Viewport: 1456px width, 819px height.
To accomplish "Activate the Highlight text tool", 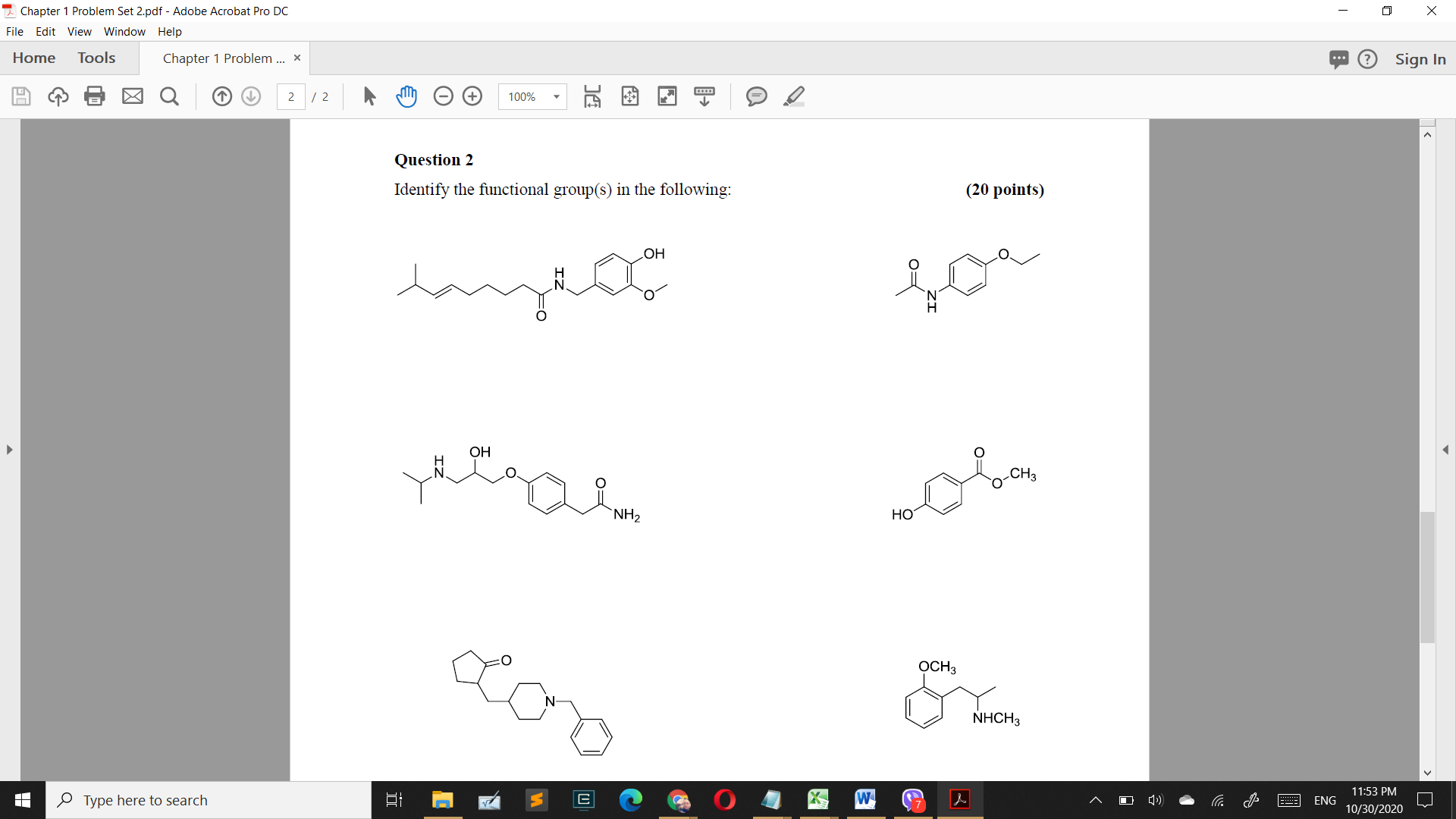I will (794, 96).
